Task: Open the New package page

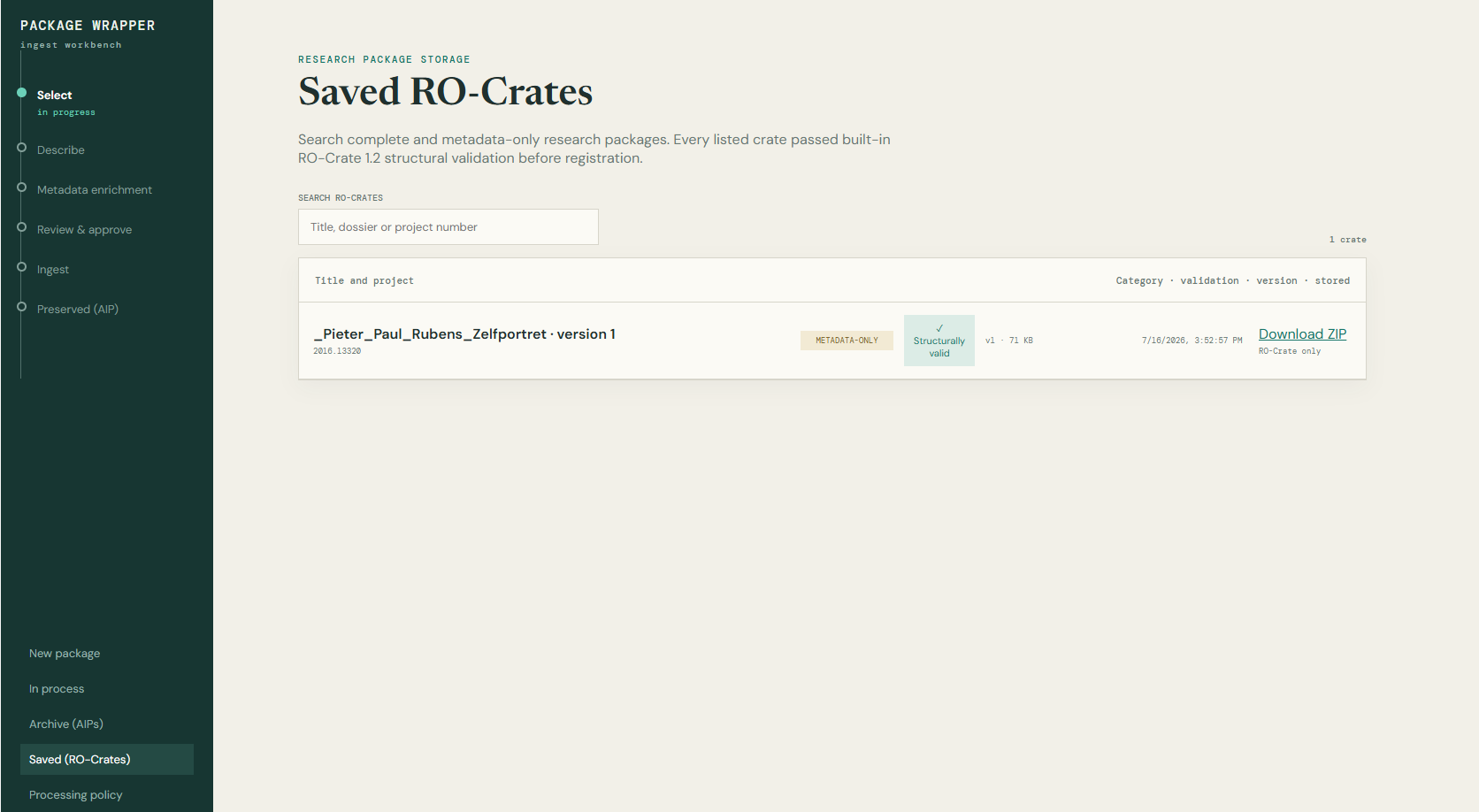Action: 107,654
